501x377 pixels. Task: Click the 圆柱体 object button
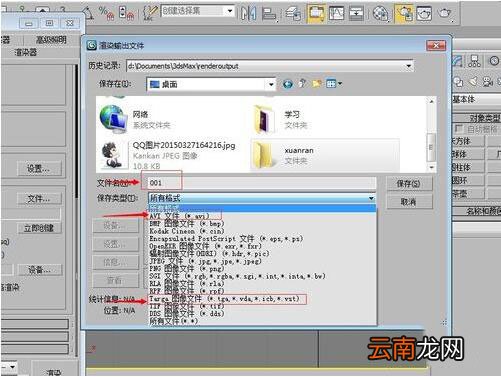[x=468, y=167]
